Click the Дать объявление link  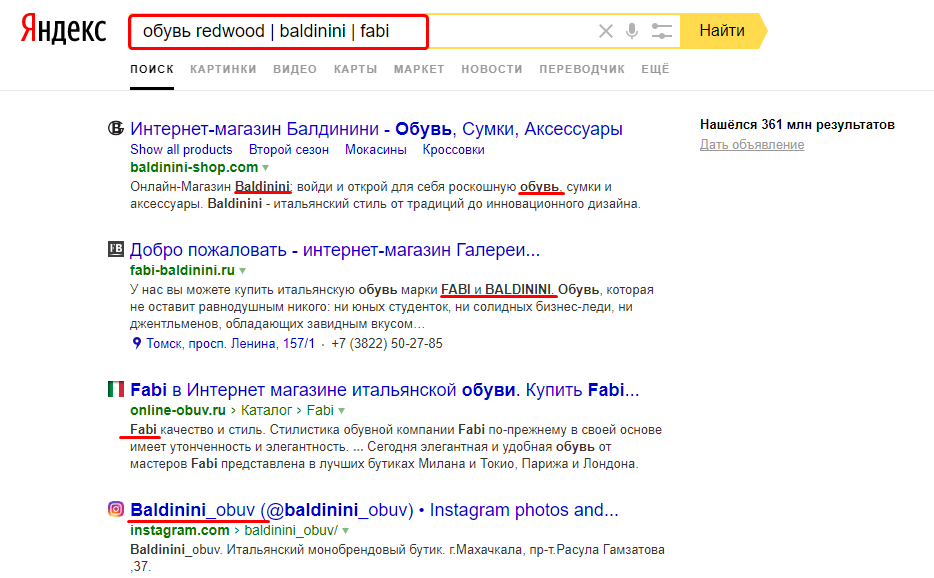[x=752, y=145]
